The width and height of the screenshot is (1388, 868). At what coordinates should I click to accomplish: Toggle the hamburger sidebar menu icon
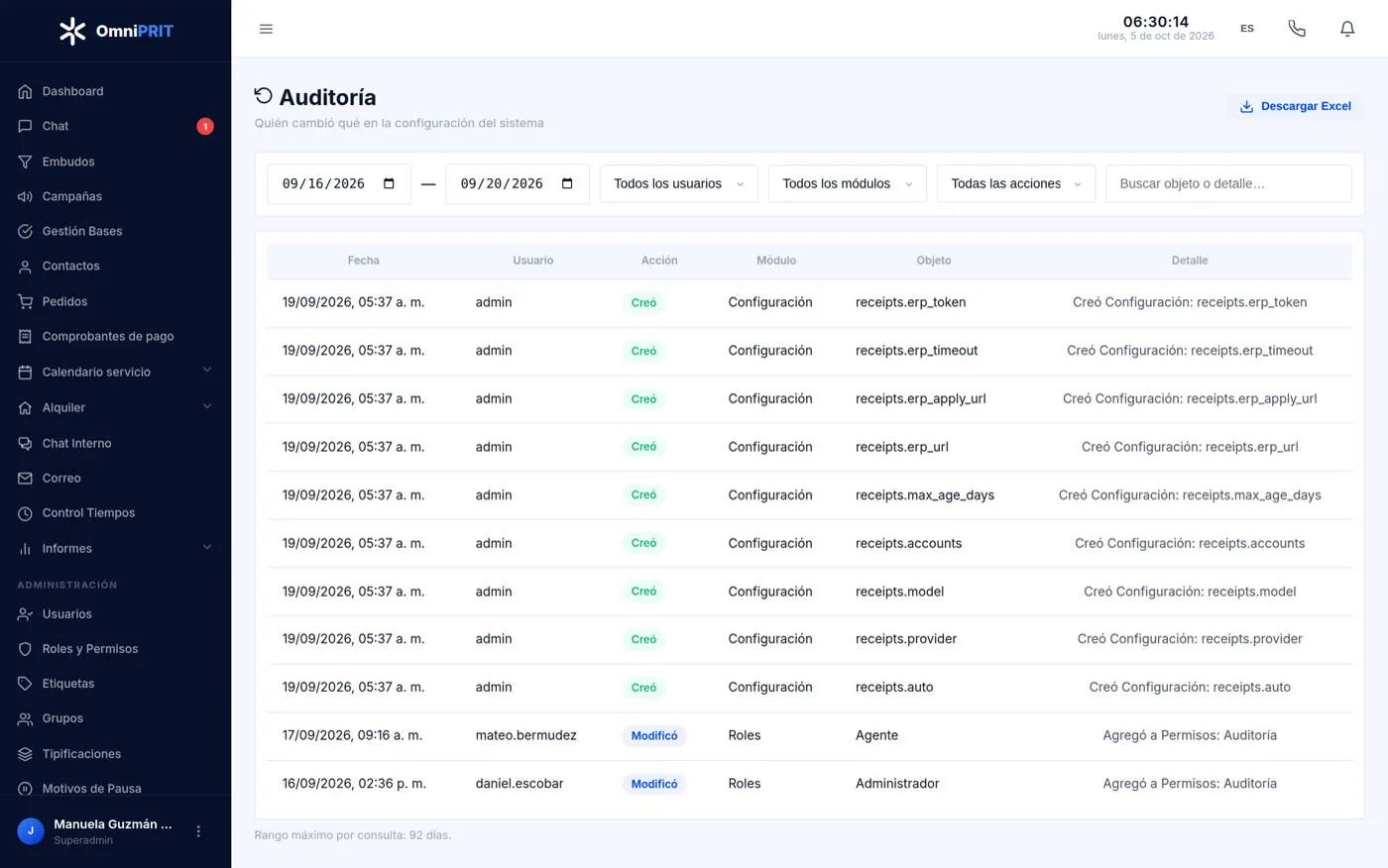pos(266,29)
